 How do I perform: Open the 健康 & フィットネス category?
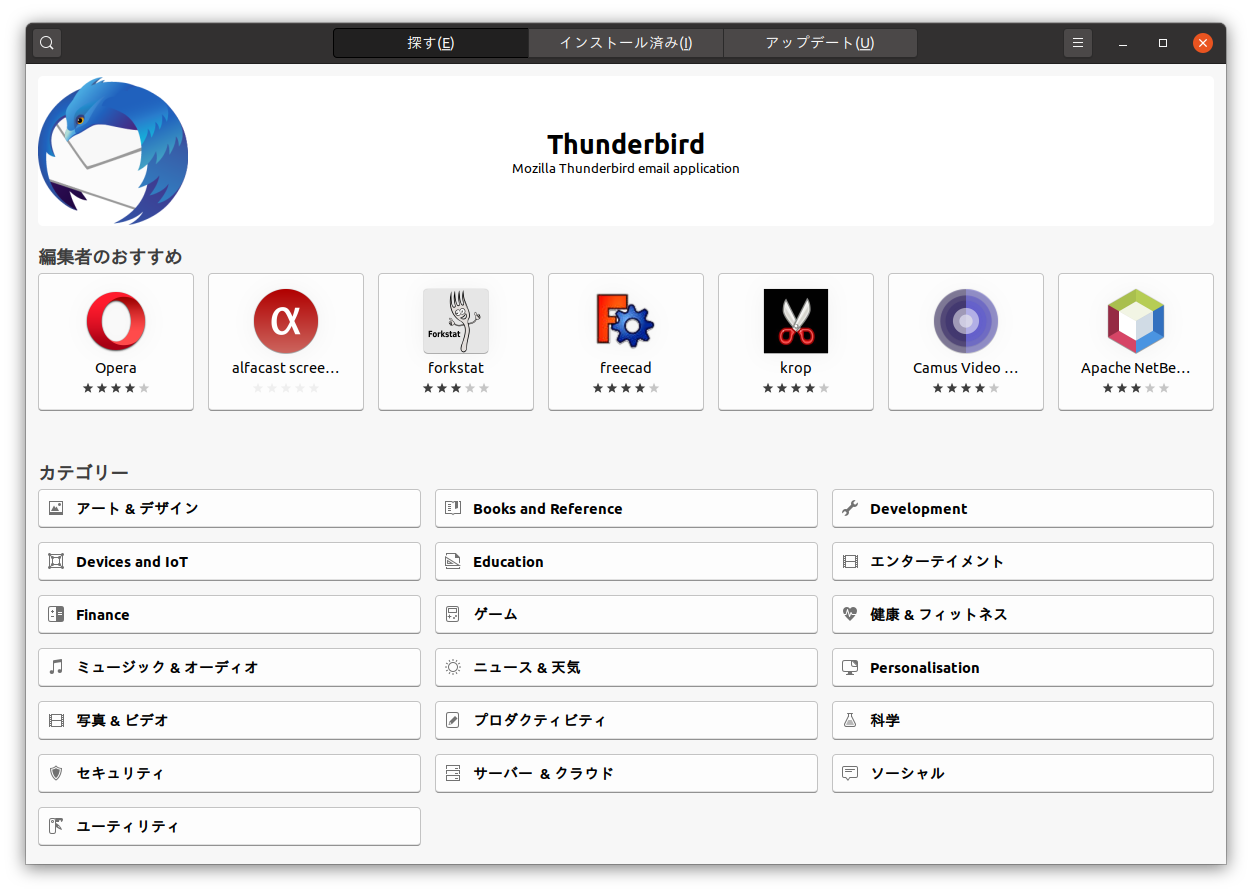(x=1023, y=614)
